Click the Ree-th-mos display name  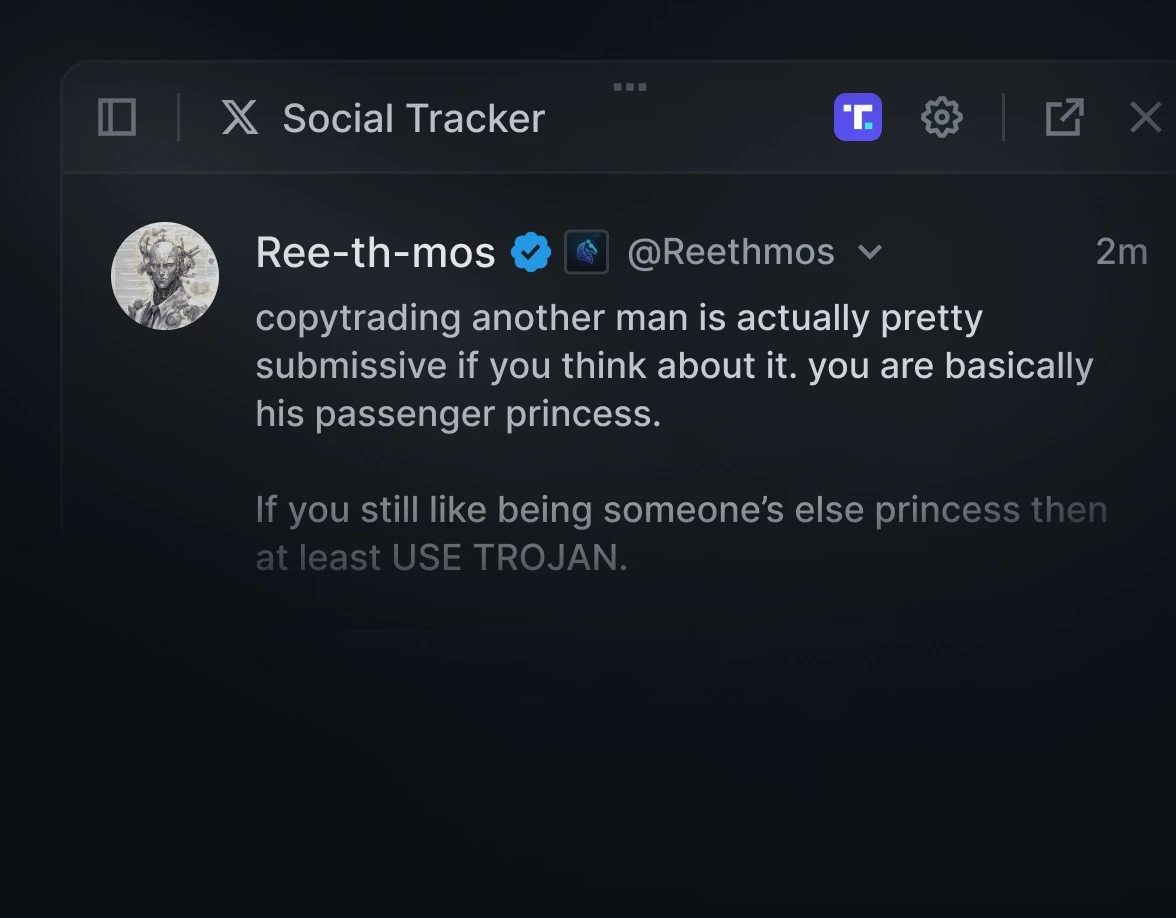coord(375,252)
